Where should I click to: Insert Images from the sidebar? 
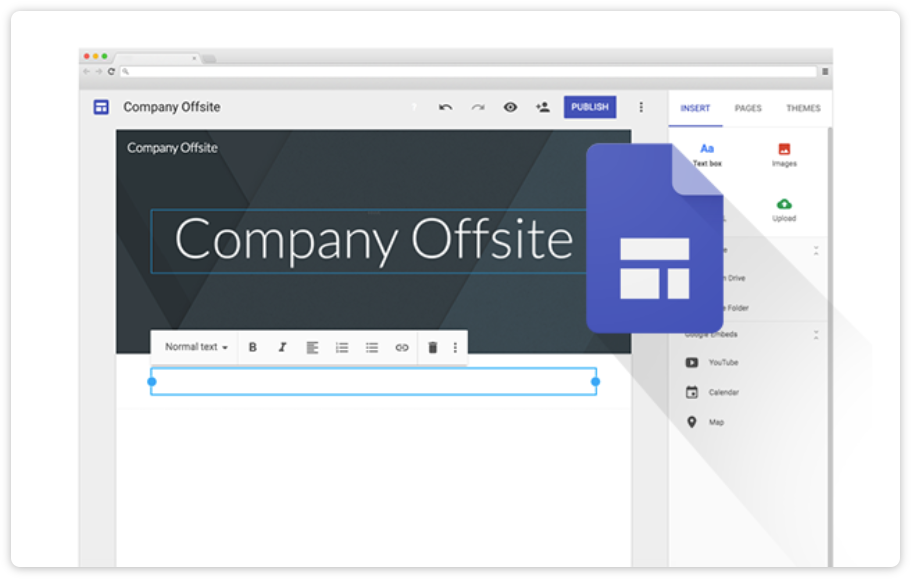tap(784, 155)
